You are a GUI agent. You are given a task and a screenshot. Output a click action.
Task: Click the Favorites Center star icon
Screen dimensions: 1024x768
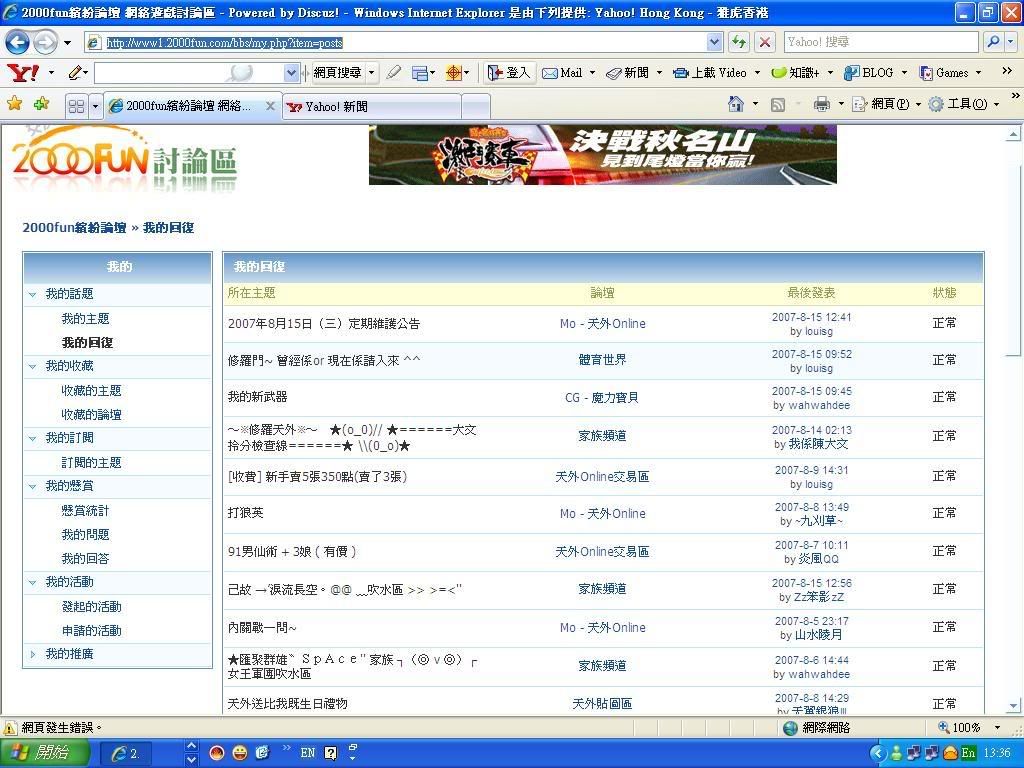pyautogui.click(x=15, y=104)
